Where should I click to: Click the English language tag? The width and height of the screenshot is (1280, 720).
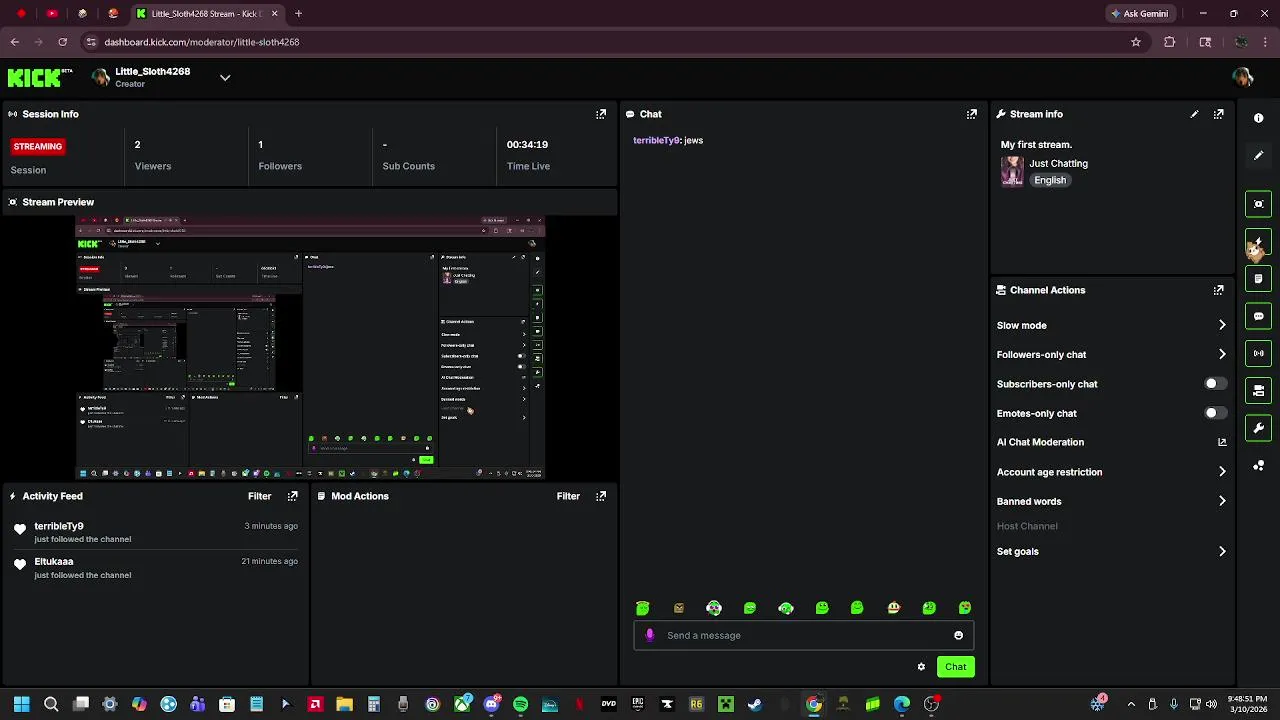tap(1050, 180)
